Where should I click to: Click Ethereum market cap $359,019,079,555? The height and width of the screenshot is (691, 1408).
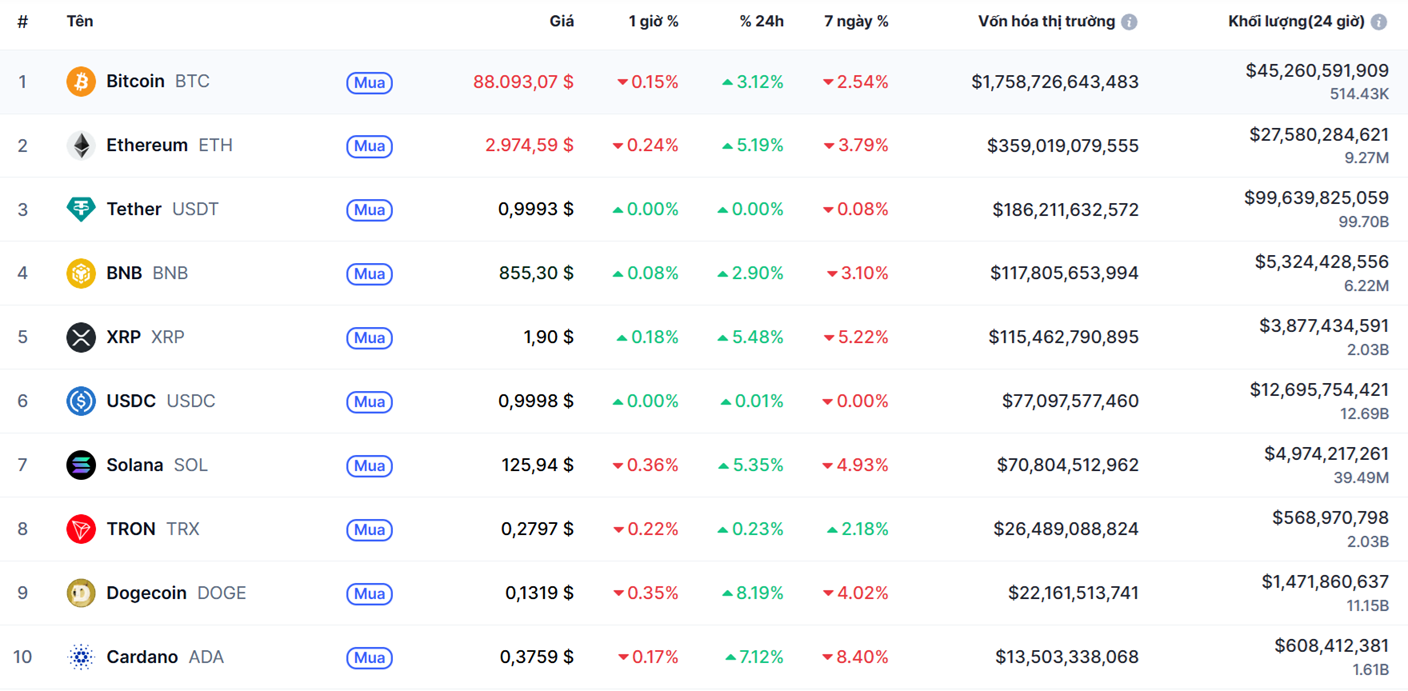tap(1063, 145)
